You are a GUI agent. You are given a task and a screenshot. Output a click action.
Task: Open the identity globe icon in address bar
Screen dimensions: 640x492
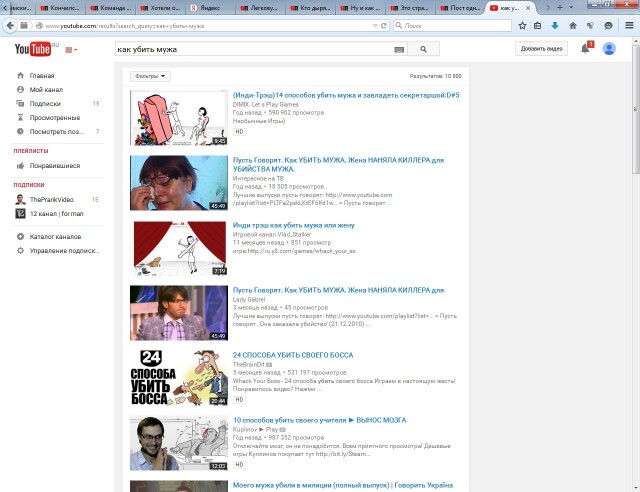(x=39, y=25)
